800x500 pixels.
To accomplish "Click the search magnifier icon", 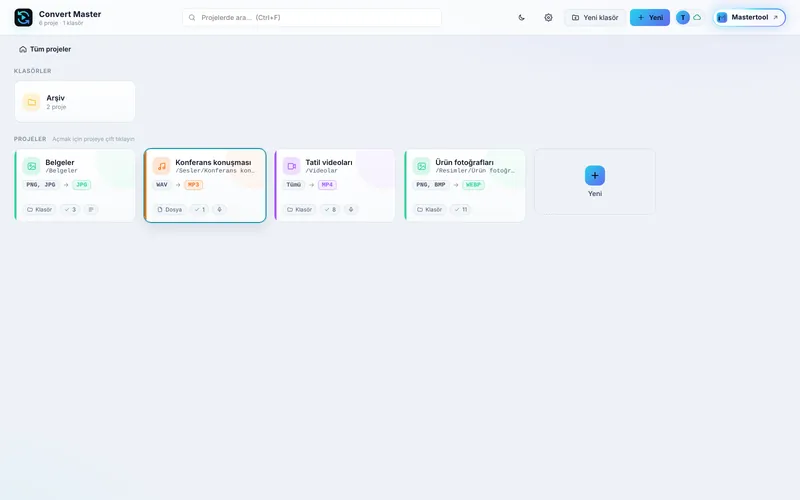I will click(x=192, y=17).
